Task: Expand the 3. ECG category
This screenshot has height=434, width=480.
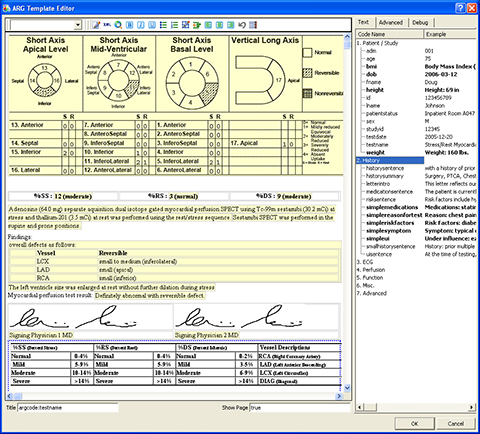Action: coord(365,262)
